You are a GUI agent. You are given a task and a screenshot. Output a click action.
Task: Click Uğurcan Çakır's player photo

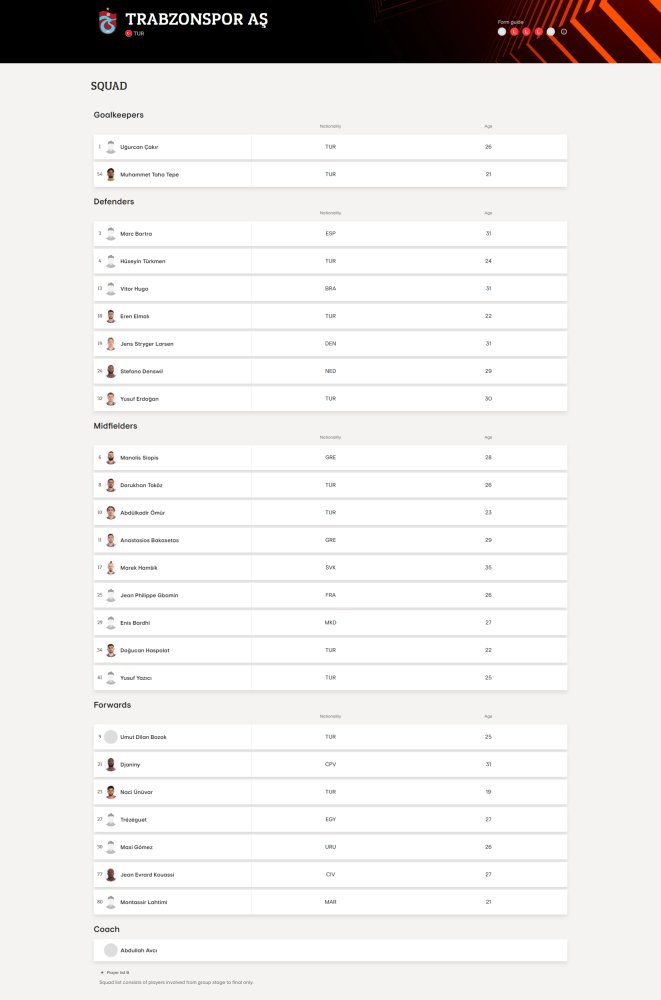click(x=110, y=146)
